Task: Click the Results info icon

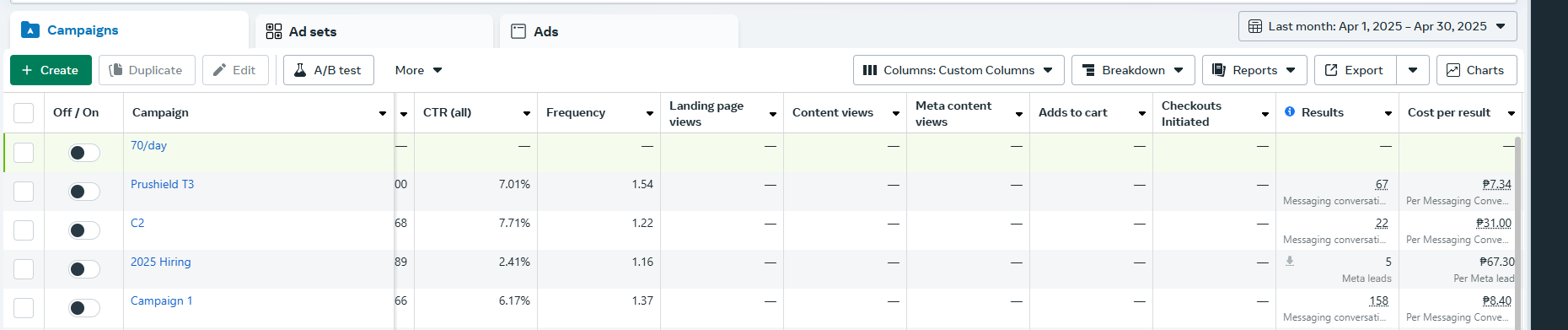Action: [1290, 111]
